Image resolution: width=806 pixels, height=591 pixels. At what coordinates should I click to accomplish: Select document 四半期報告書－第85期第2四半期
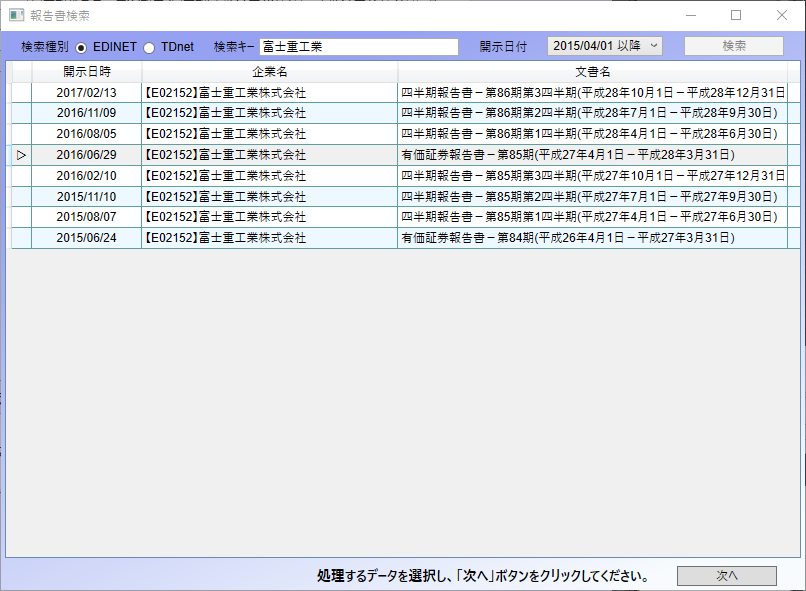tap(592, 196)
